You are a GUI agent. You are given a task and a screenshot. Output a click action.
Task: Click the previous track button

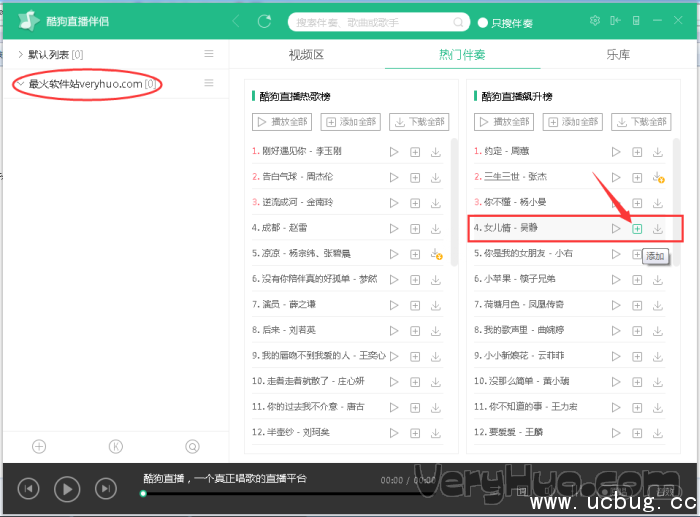point(29,488)
